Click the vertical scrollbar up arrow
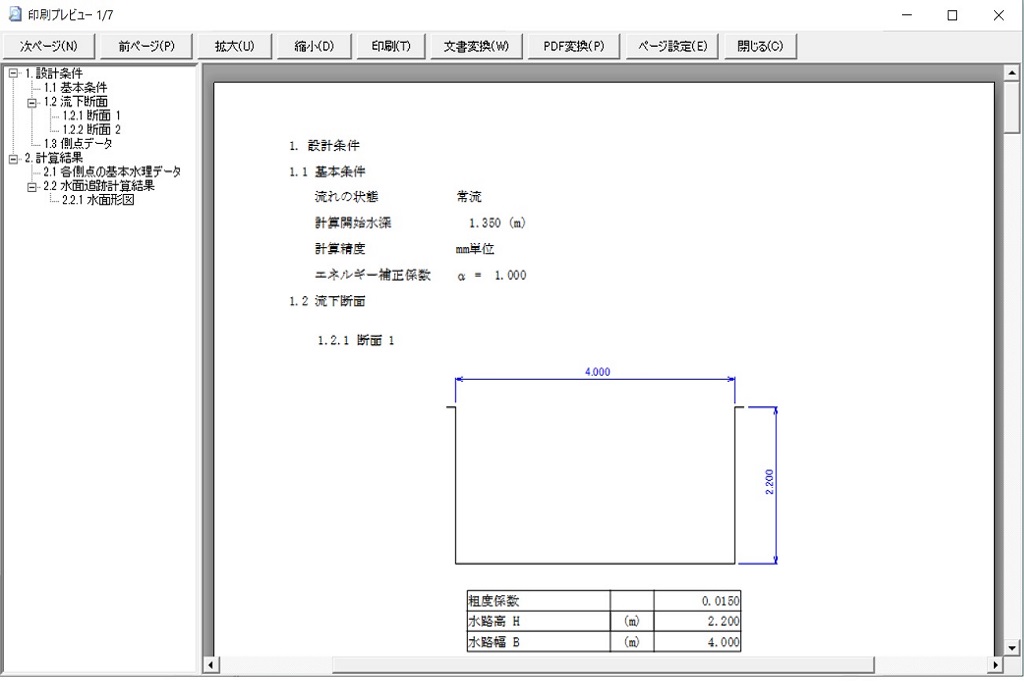The width and height of the screenshot is (1024, 682). point(1011,73)
